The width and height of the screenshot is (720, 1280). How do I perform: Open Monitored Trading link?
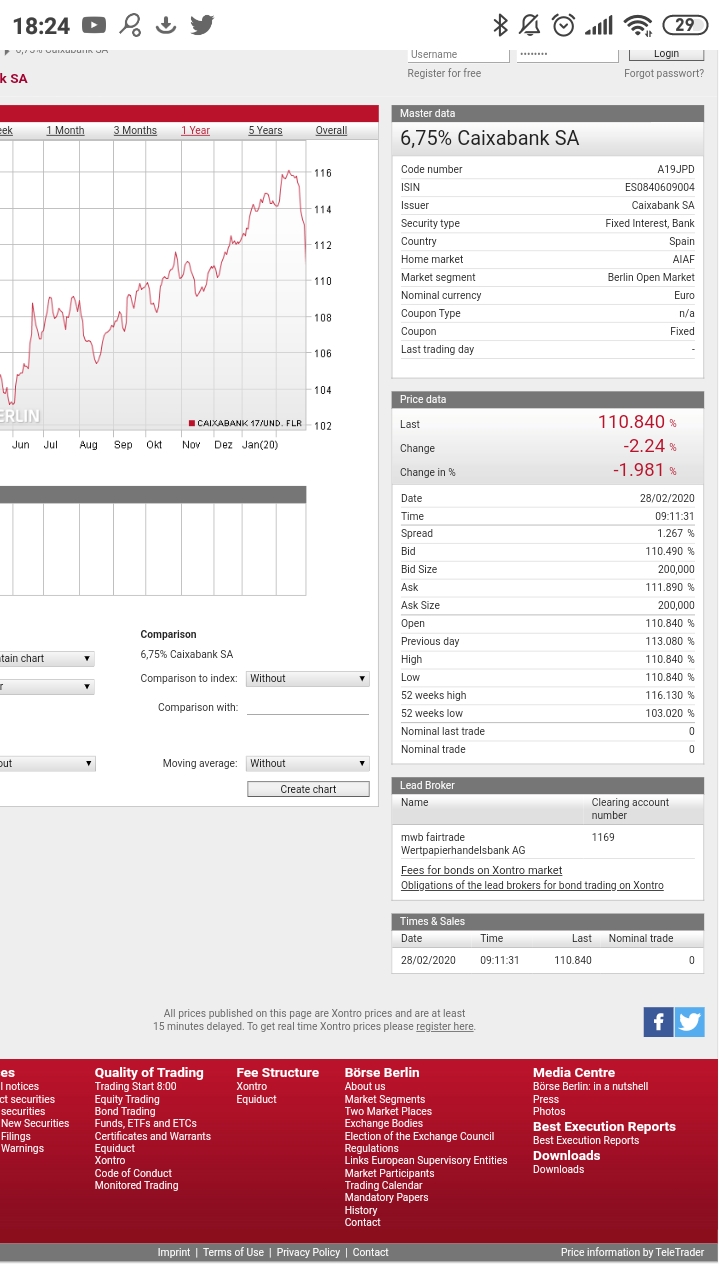[x=136, y=1185]
